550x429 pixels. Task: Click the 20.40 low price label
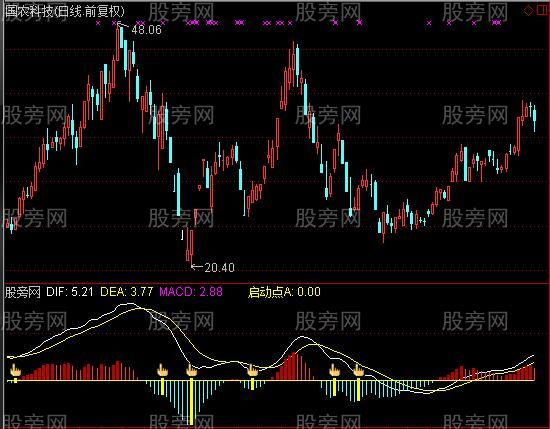(x=220, y=268)
